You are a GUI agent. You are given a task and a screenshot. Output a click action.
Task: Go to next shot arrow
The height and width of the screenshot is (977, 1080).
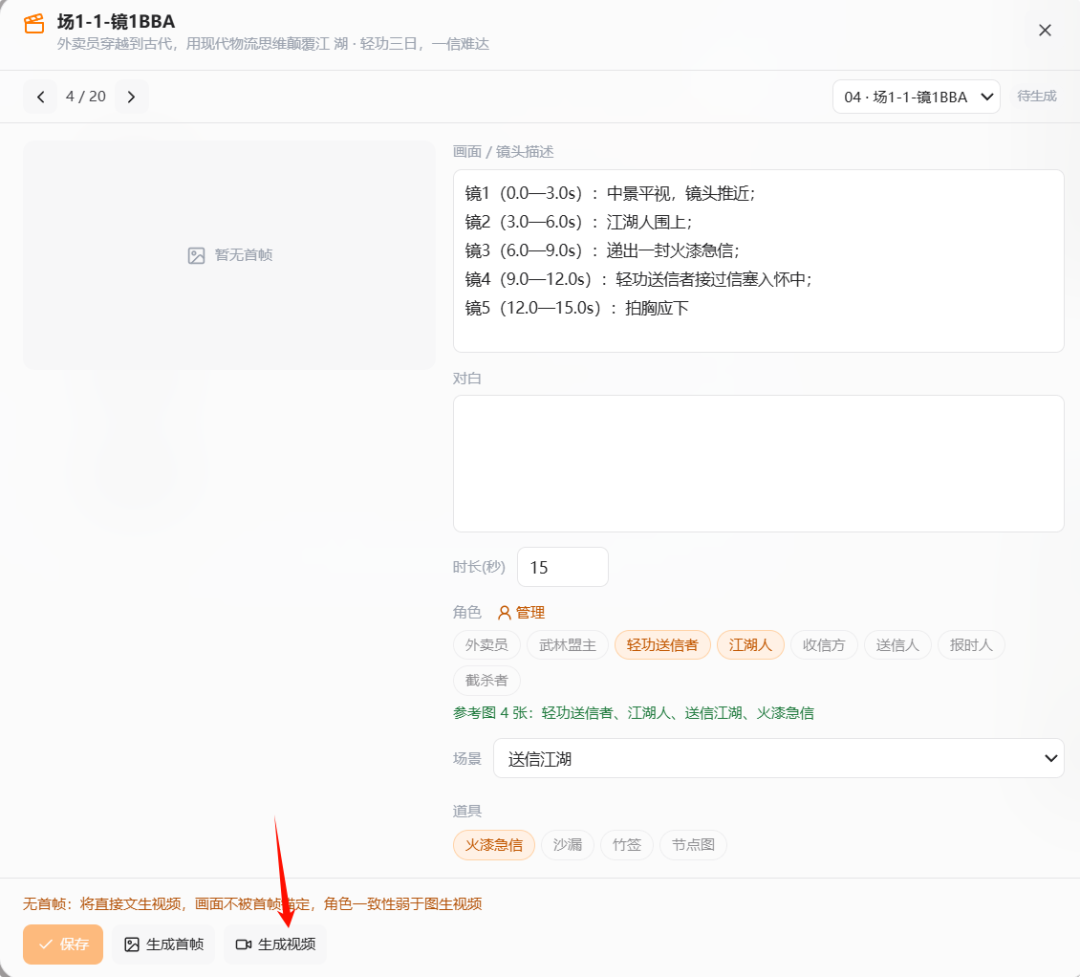click(x=131, y=97)
